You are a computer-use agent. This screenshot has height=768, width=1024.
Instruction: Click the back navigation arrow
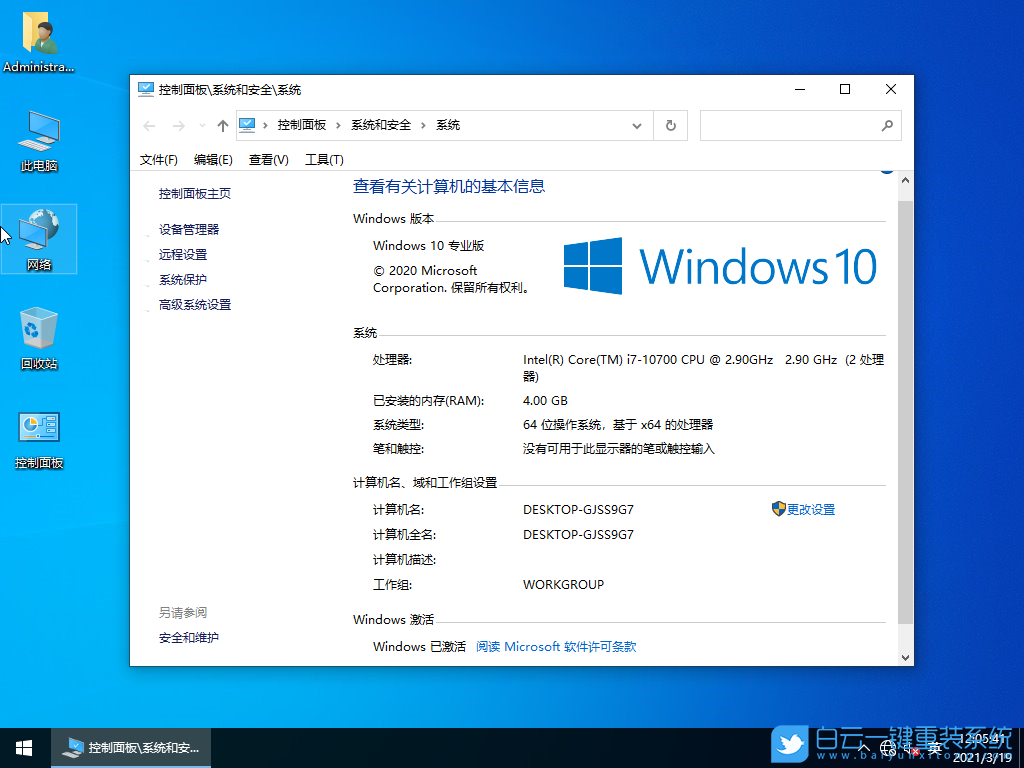pos(148,125)
